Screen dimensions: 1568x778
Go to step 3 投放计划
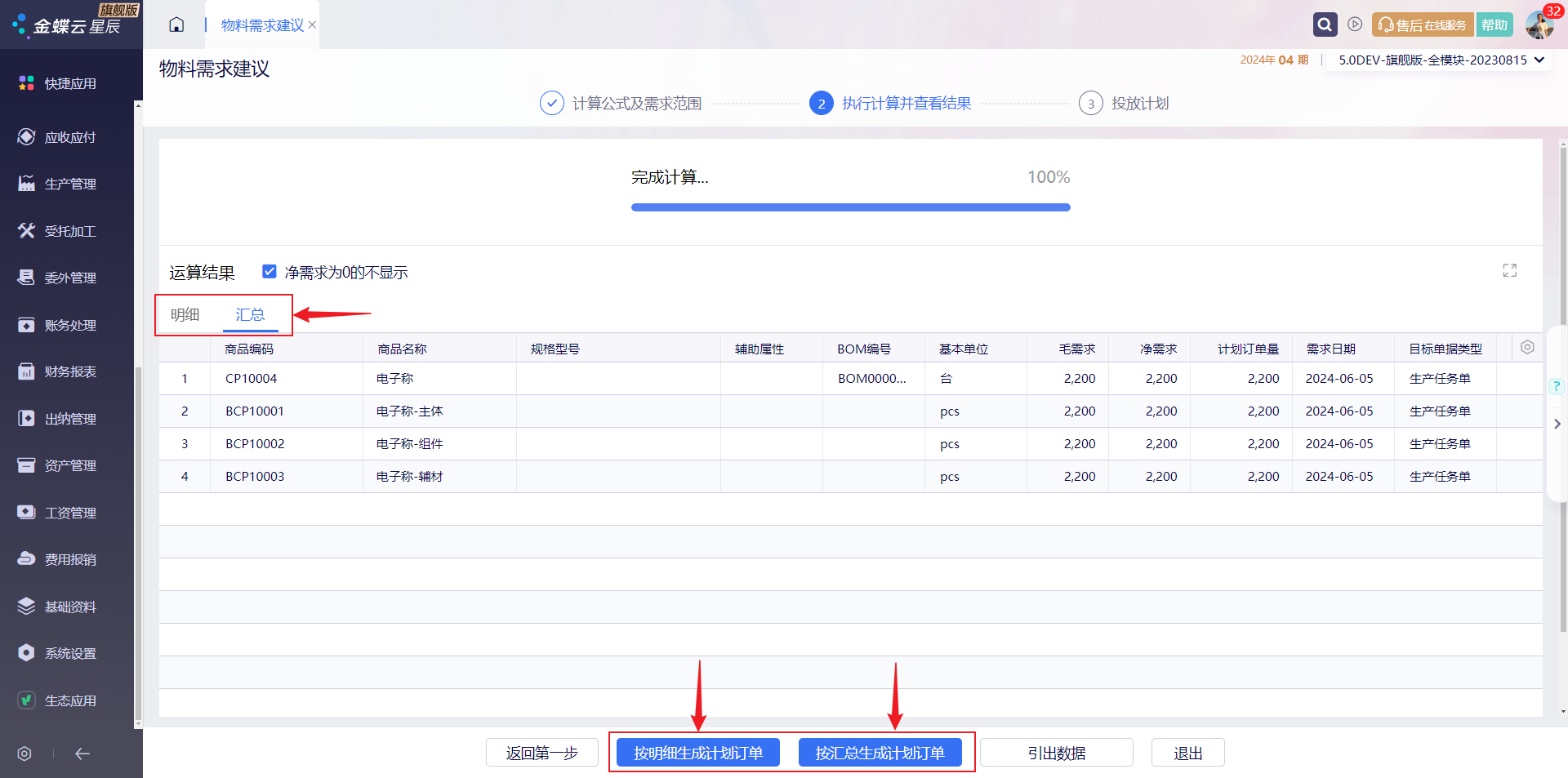(x=1124, y=103)
